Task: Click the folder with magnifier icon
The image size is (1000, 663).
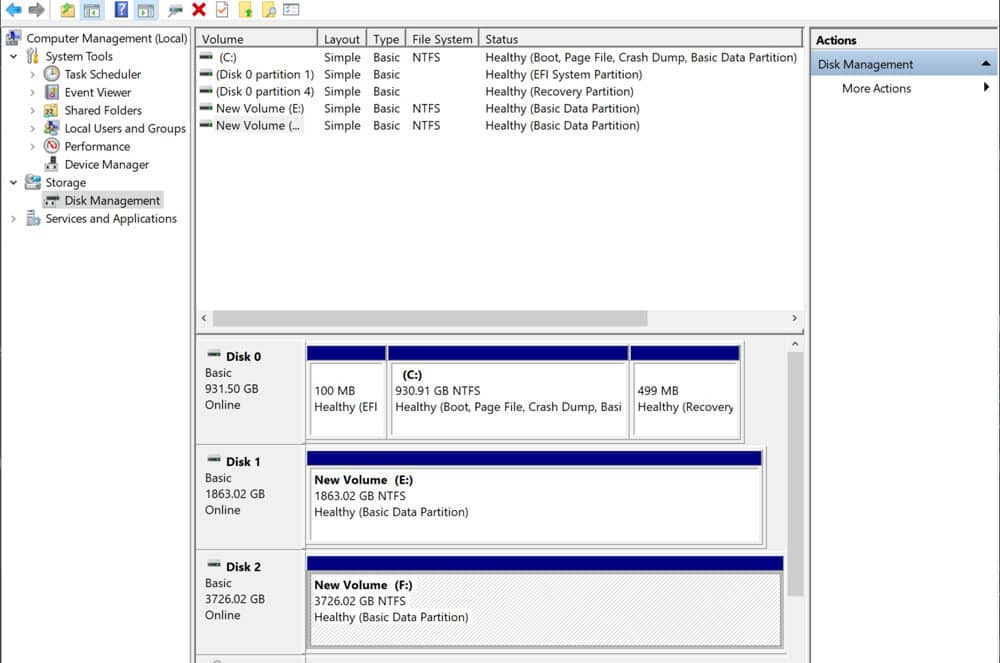Action: pyautogui.click(x=268, y=10)
